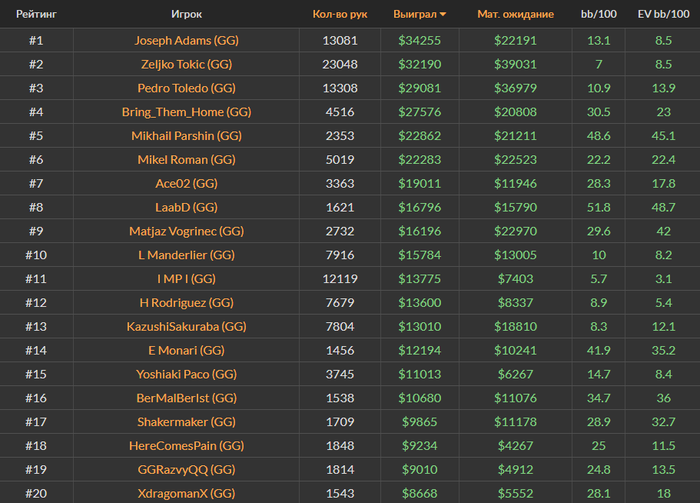Open Joseph Adams (GG) player profile
Viewport: 700px width, 503px height.
pos(187,41)
